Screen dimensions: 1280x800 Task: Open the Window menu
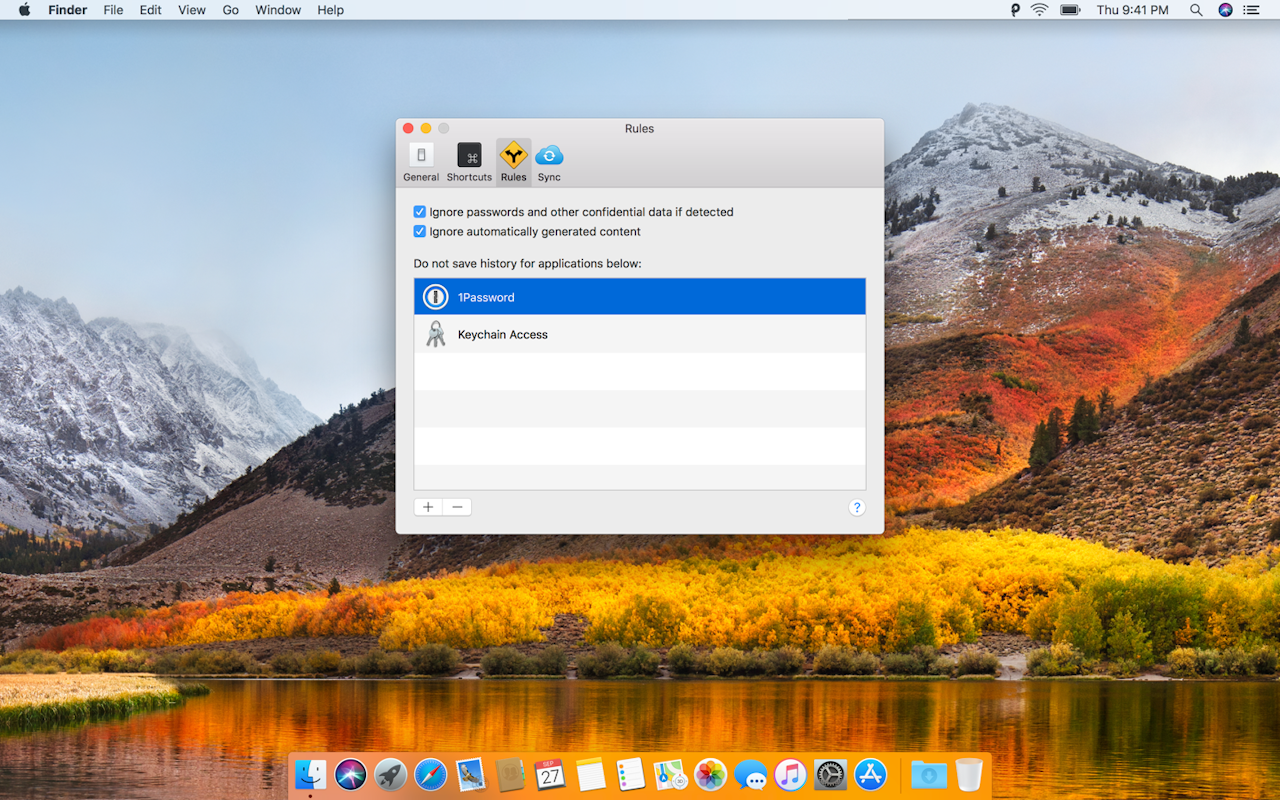pos(277,10)
